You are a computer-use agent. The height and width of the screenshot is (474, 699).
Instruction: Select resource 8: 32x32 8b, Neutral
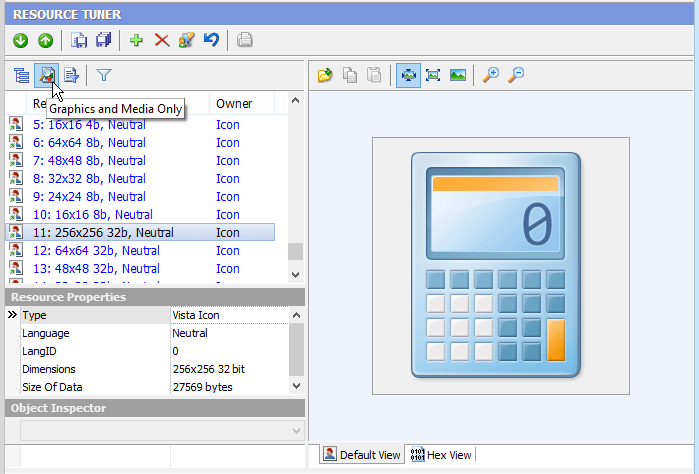(x=140, y=178)
